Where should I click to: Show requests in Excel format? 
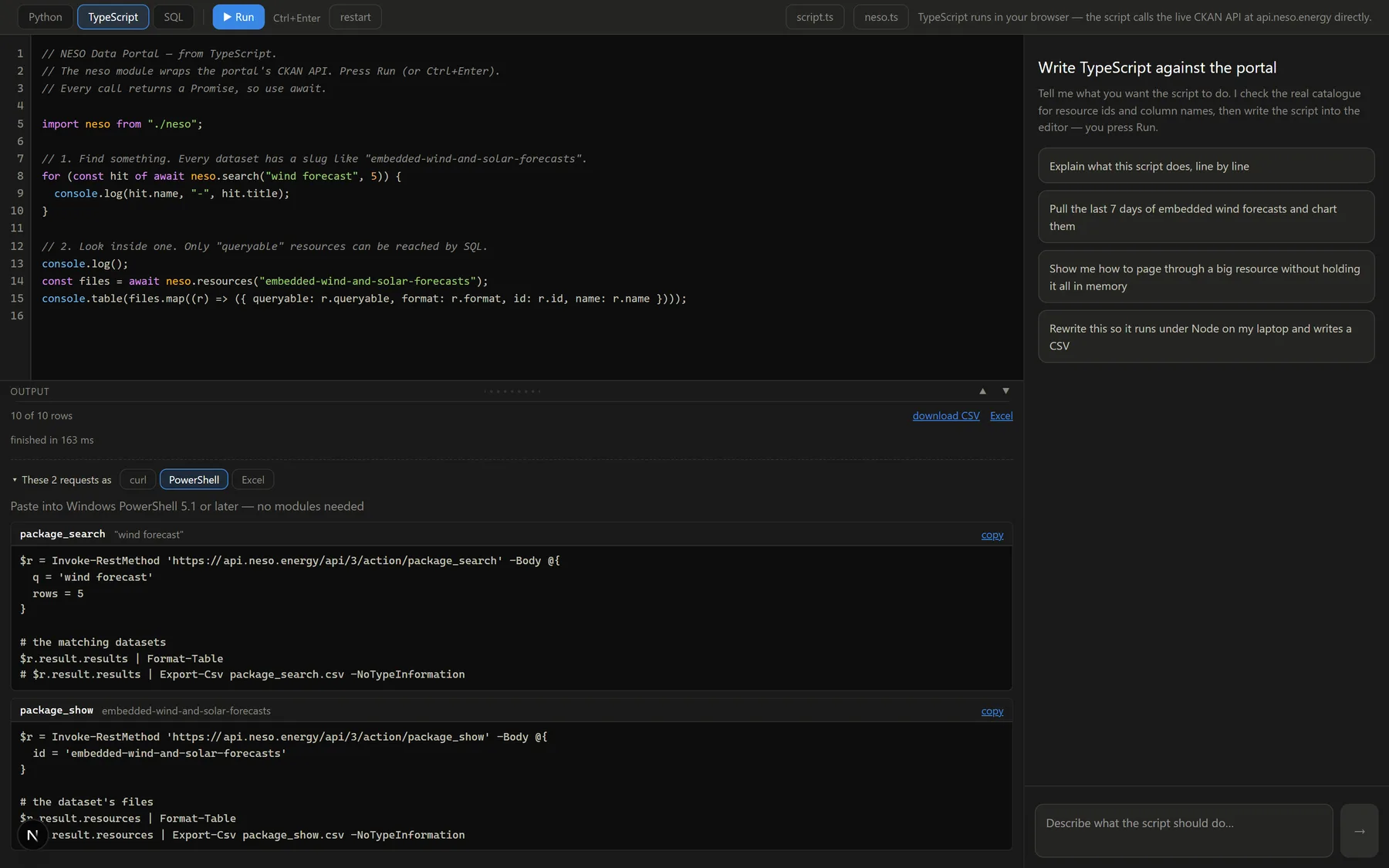click(x=253, y=480)
